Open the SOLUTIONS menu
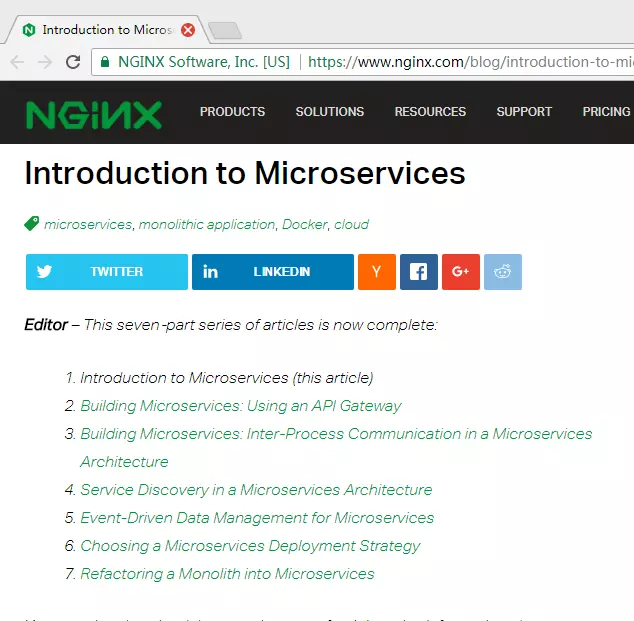This screenshot has height=621, width=634. tap(330, 112)
